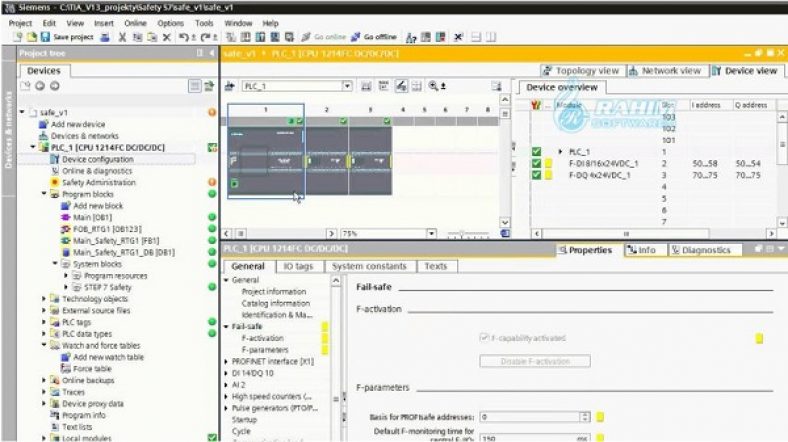Click the back navigation arrow in Project tree
The image size is (788, 442).
(x=40, y=86)
